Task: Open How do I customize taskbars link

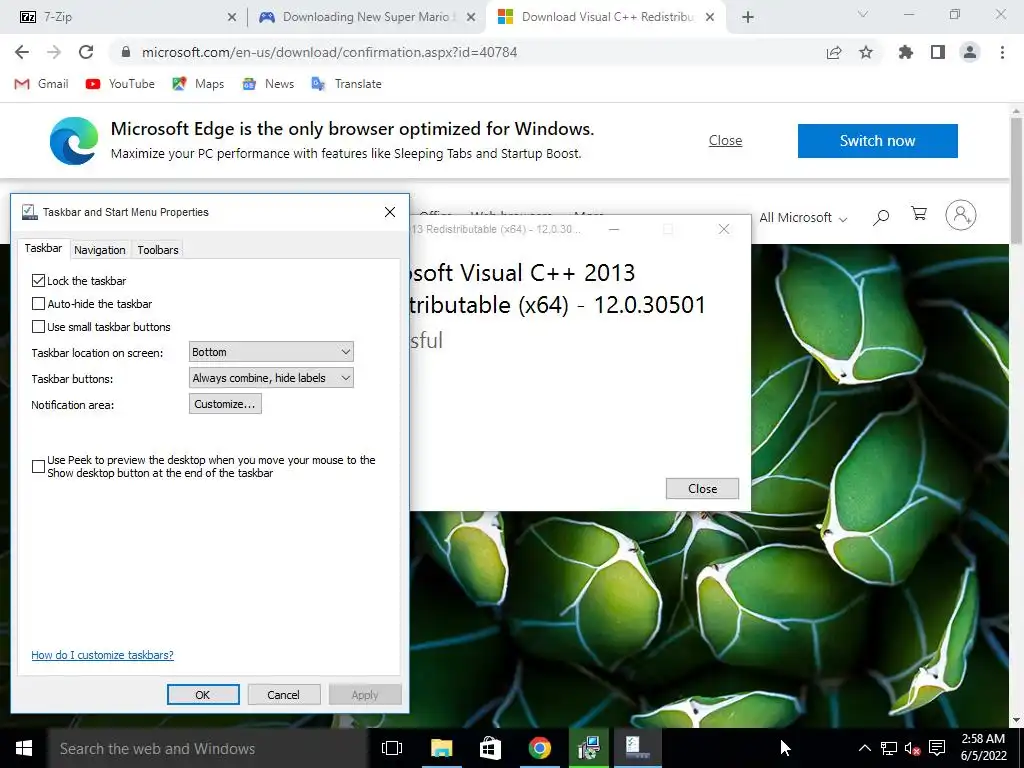Action: [103, 655]
